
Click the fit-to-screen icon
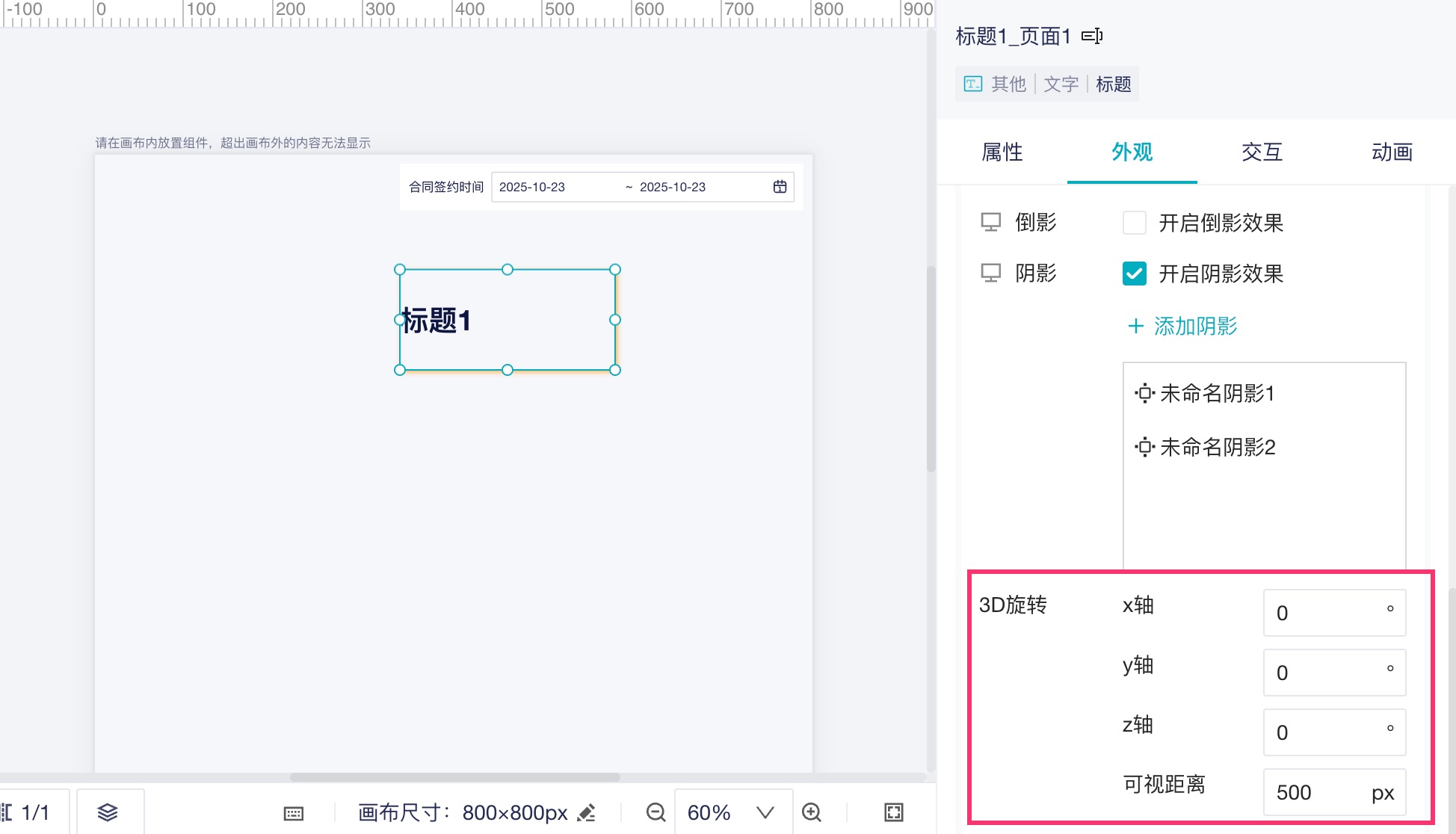click(x=894, y=812)
